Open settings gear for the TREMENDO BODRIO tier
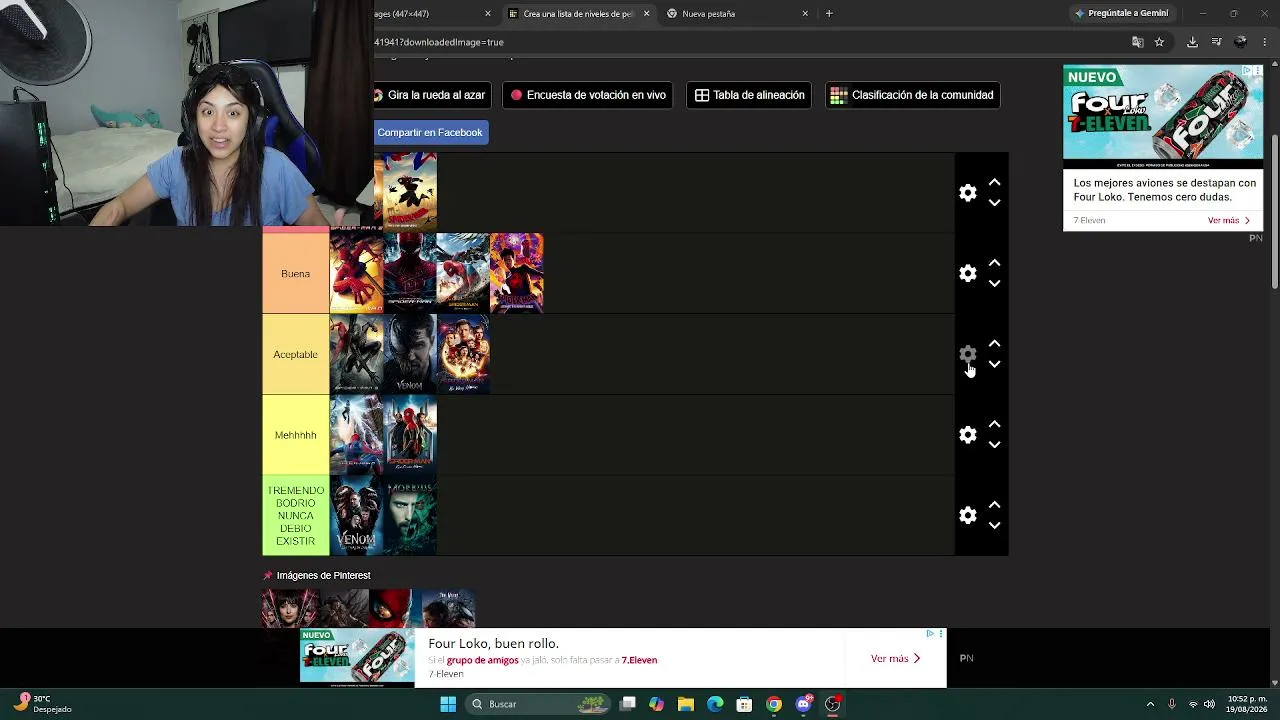The width and height of the screenshot is (1280, 720). click(967, 515)
